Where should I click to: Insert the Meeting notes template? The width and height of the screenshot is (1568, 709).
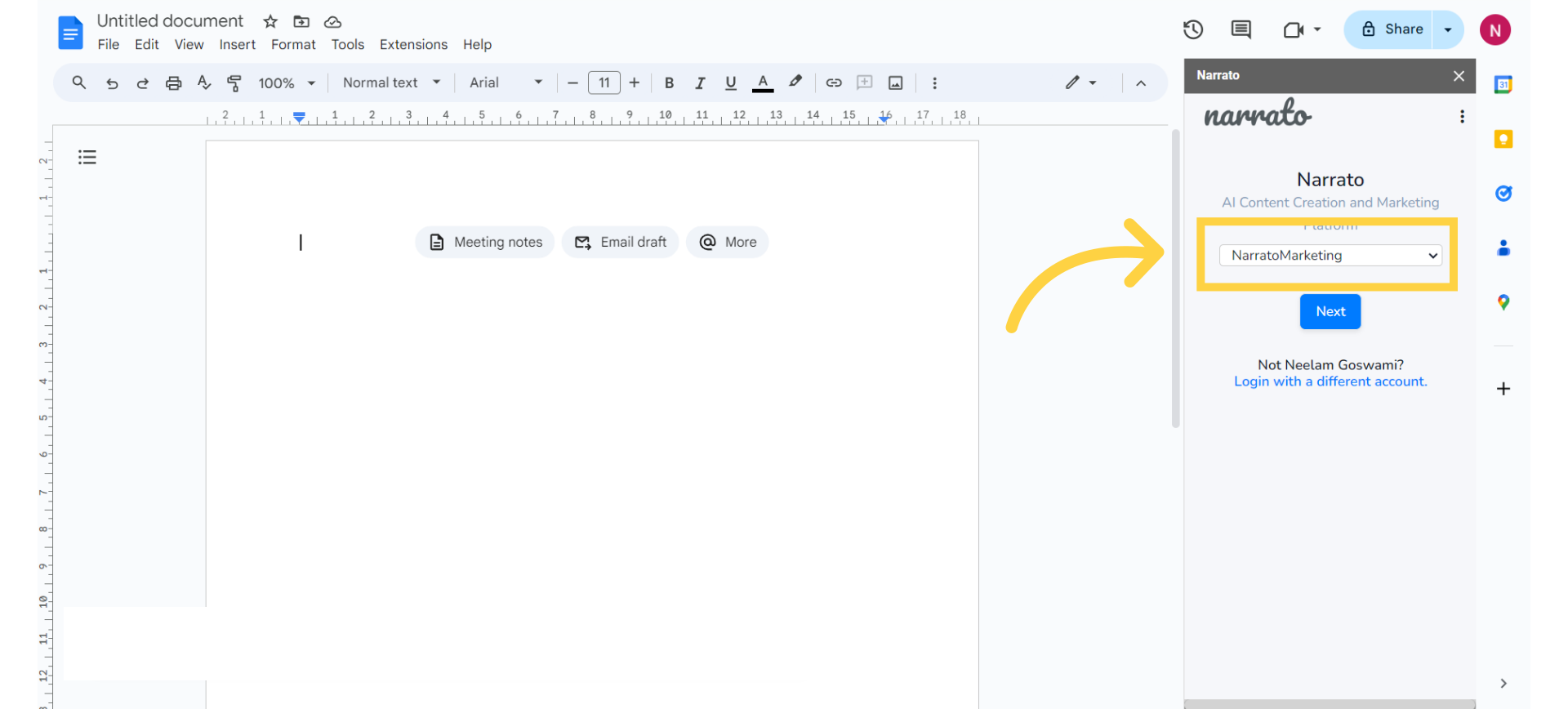485,242
